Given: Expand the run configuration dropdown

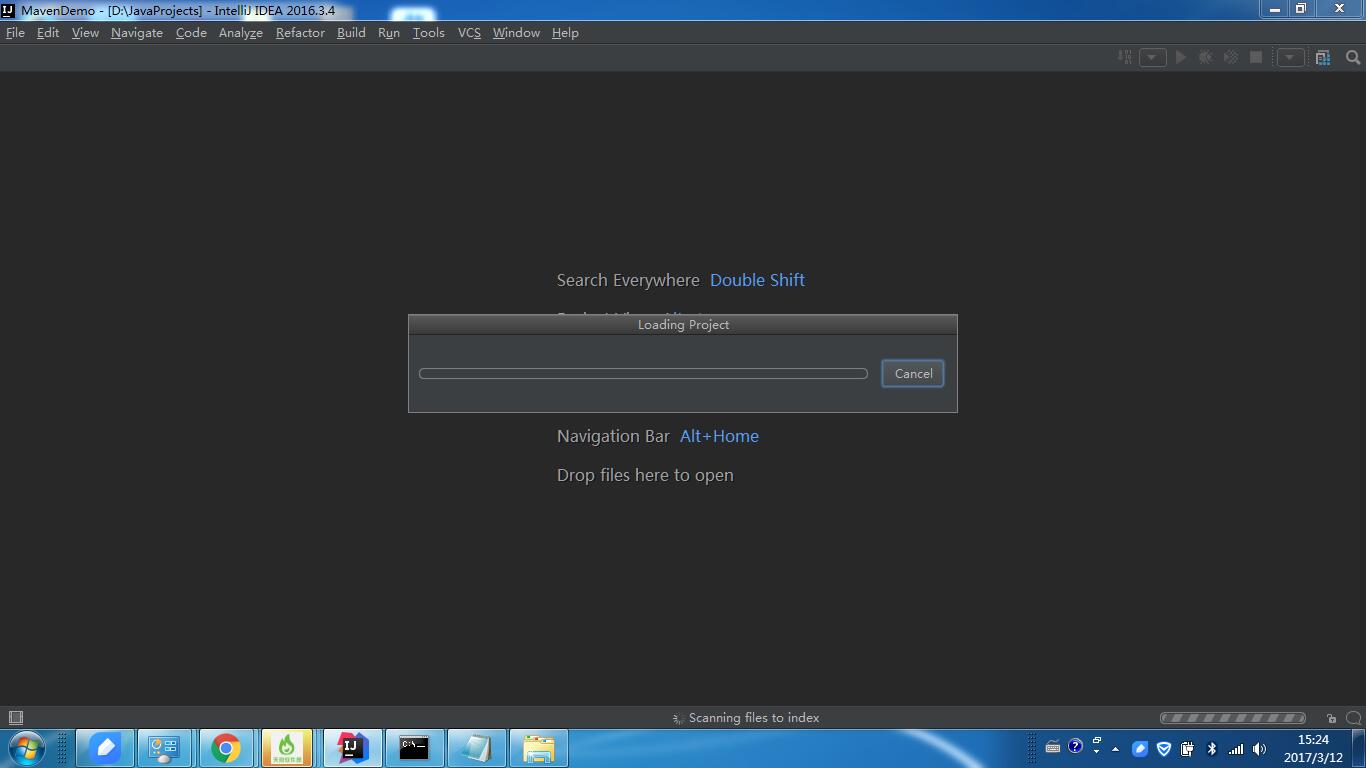Looking at the screenshot, I should [1152, 57].
